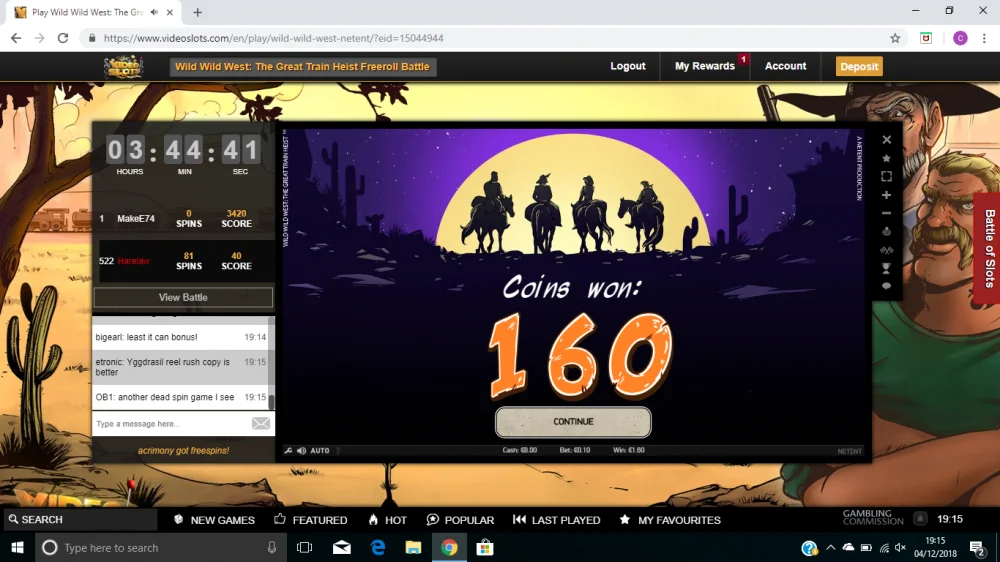Open the crossed flags battle icon
This screenshot has width=1000, height=562.
(886, 250)
